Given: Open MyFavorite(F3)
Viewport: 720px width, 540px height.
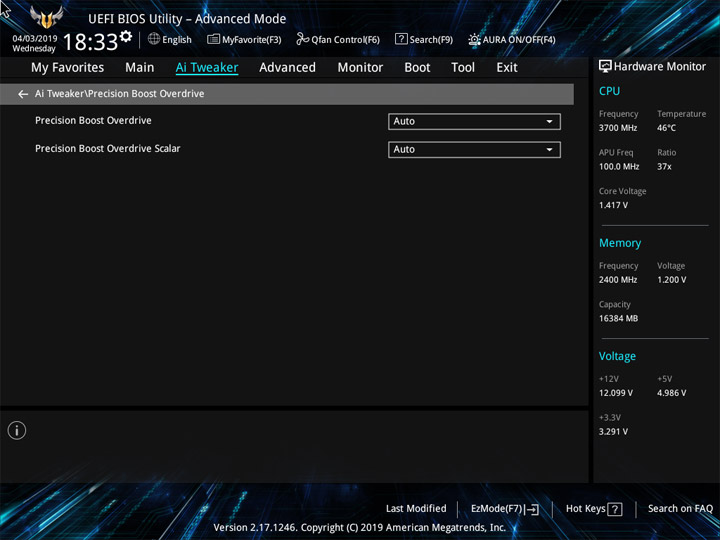Looking at the screenshot, I should 244,39.
